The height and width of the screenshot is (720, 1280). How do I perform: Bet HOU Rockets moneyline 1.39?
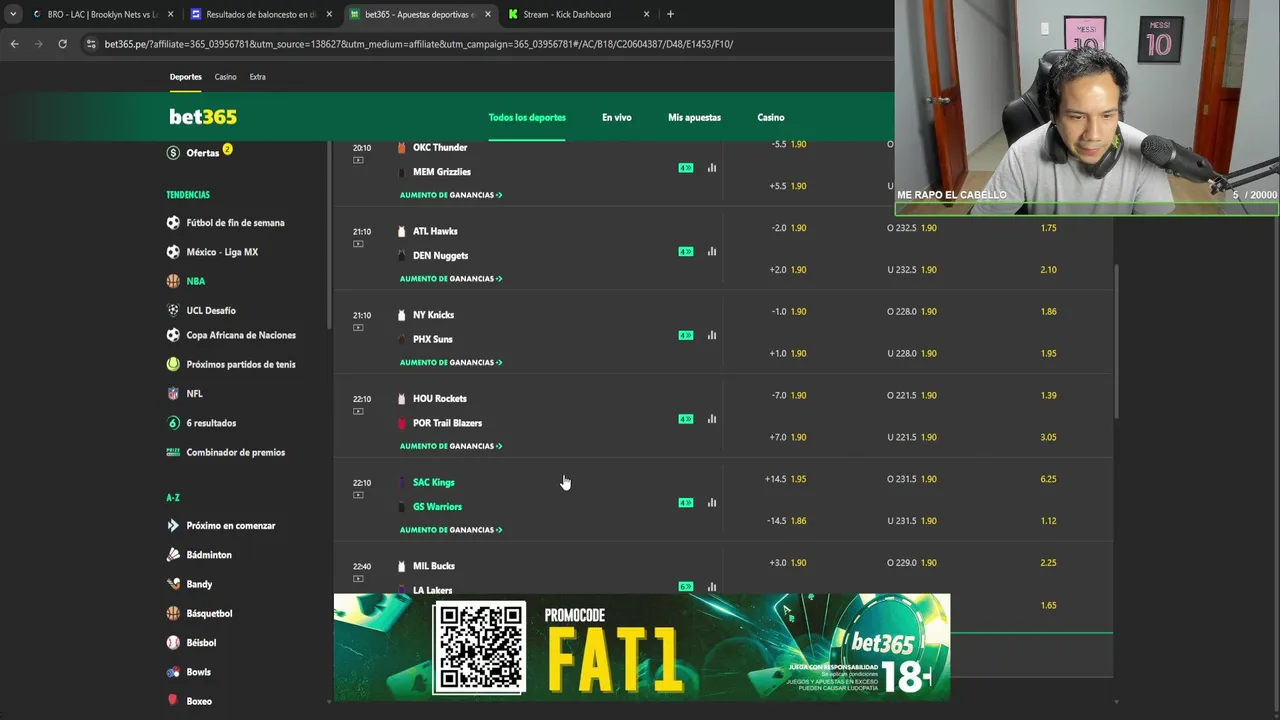pos(1048,396)
